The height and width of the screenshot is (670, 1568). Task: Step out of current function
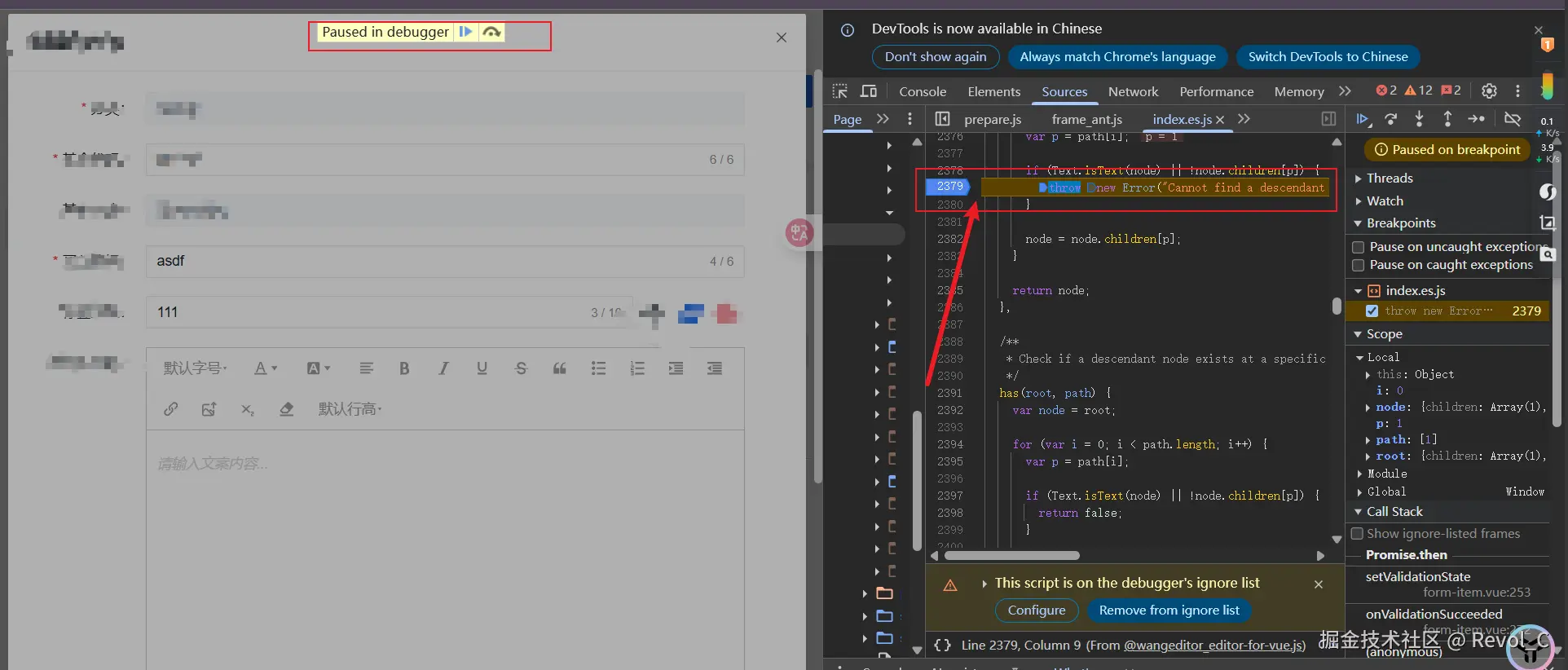[1447, 119]
